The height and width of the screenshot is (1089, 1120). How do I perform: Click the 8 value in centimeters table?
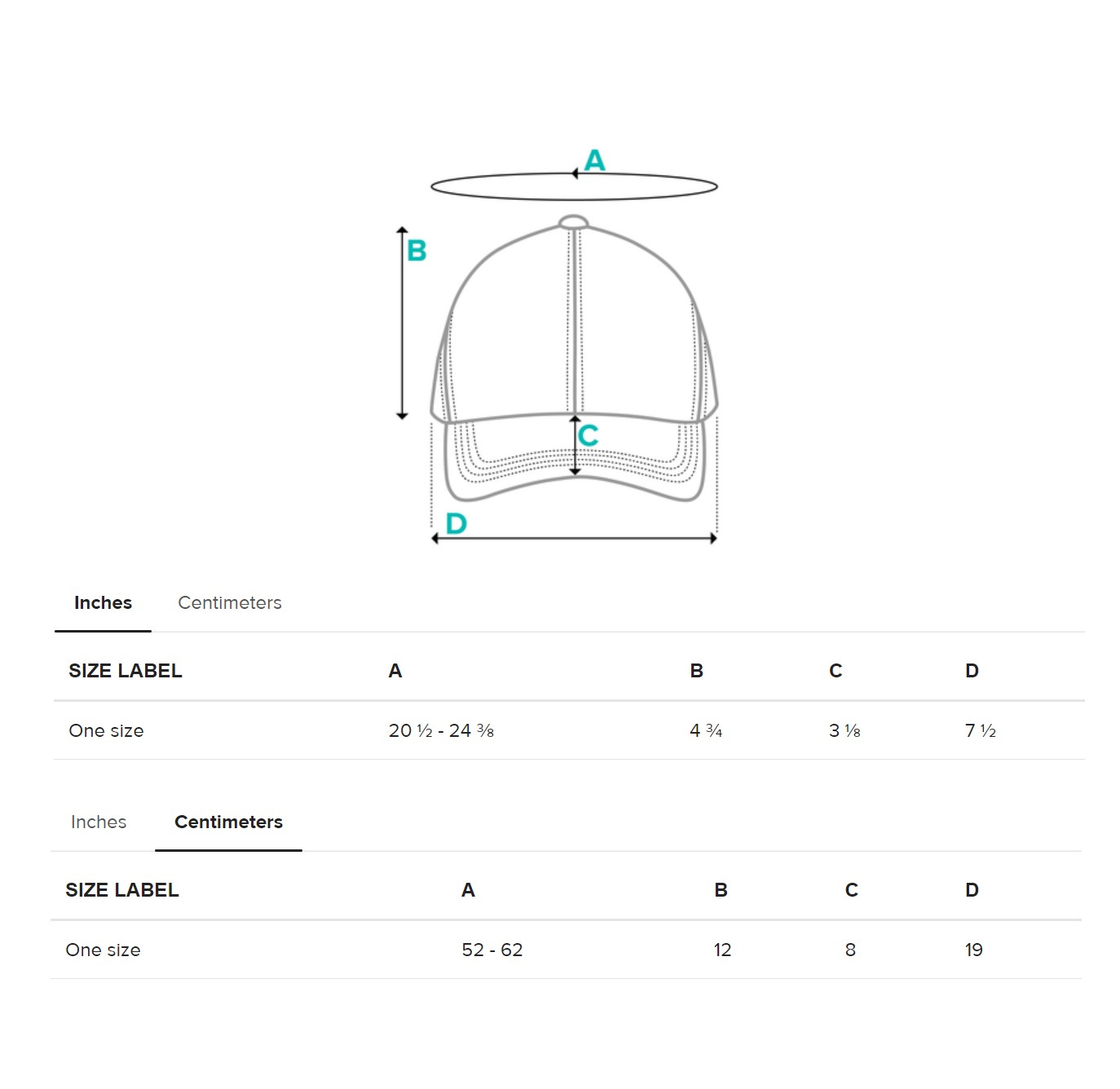coord(850,950)
